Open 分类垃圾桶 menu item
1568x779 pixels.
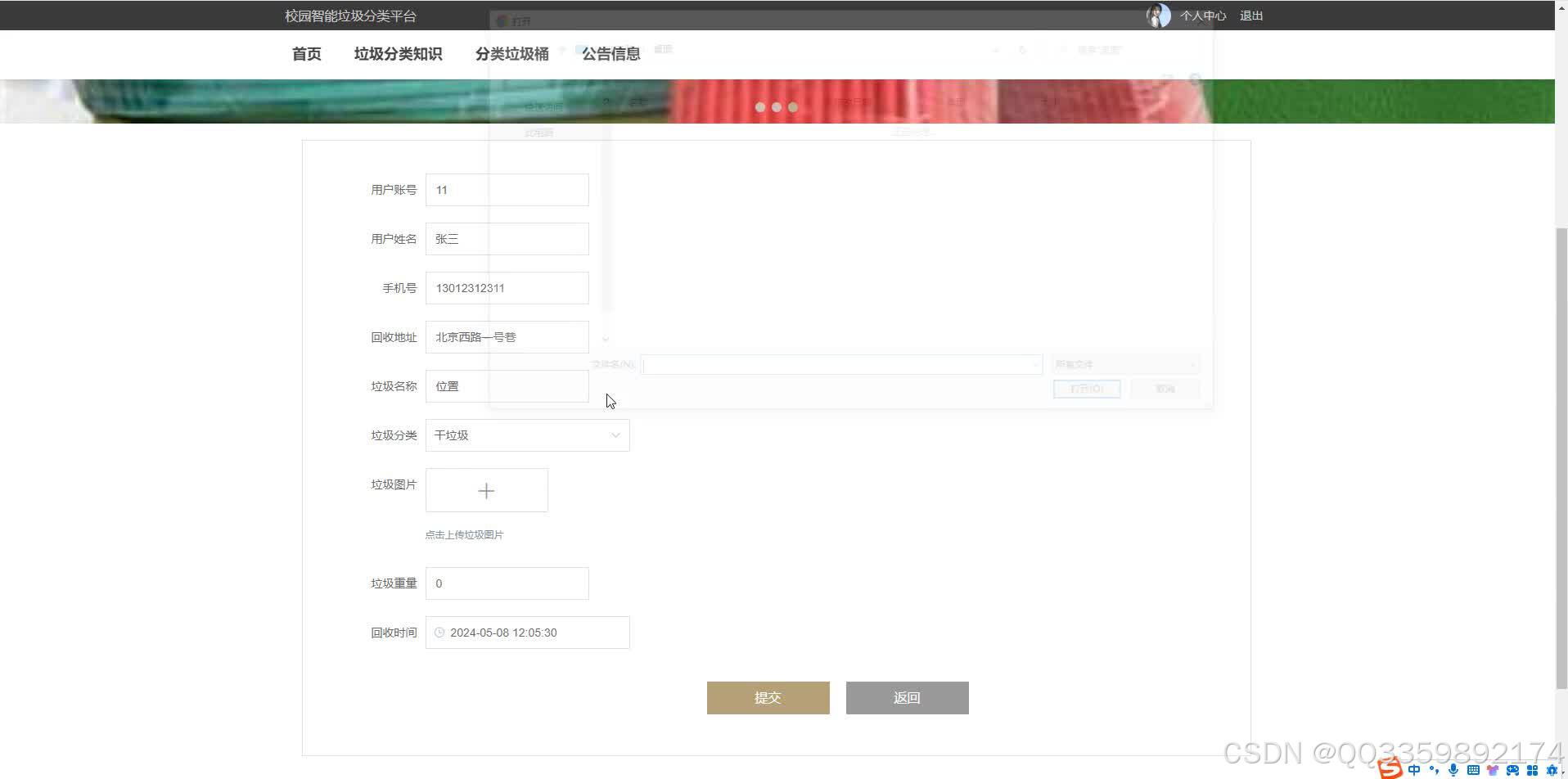click(x=512, y=54)
